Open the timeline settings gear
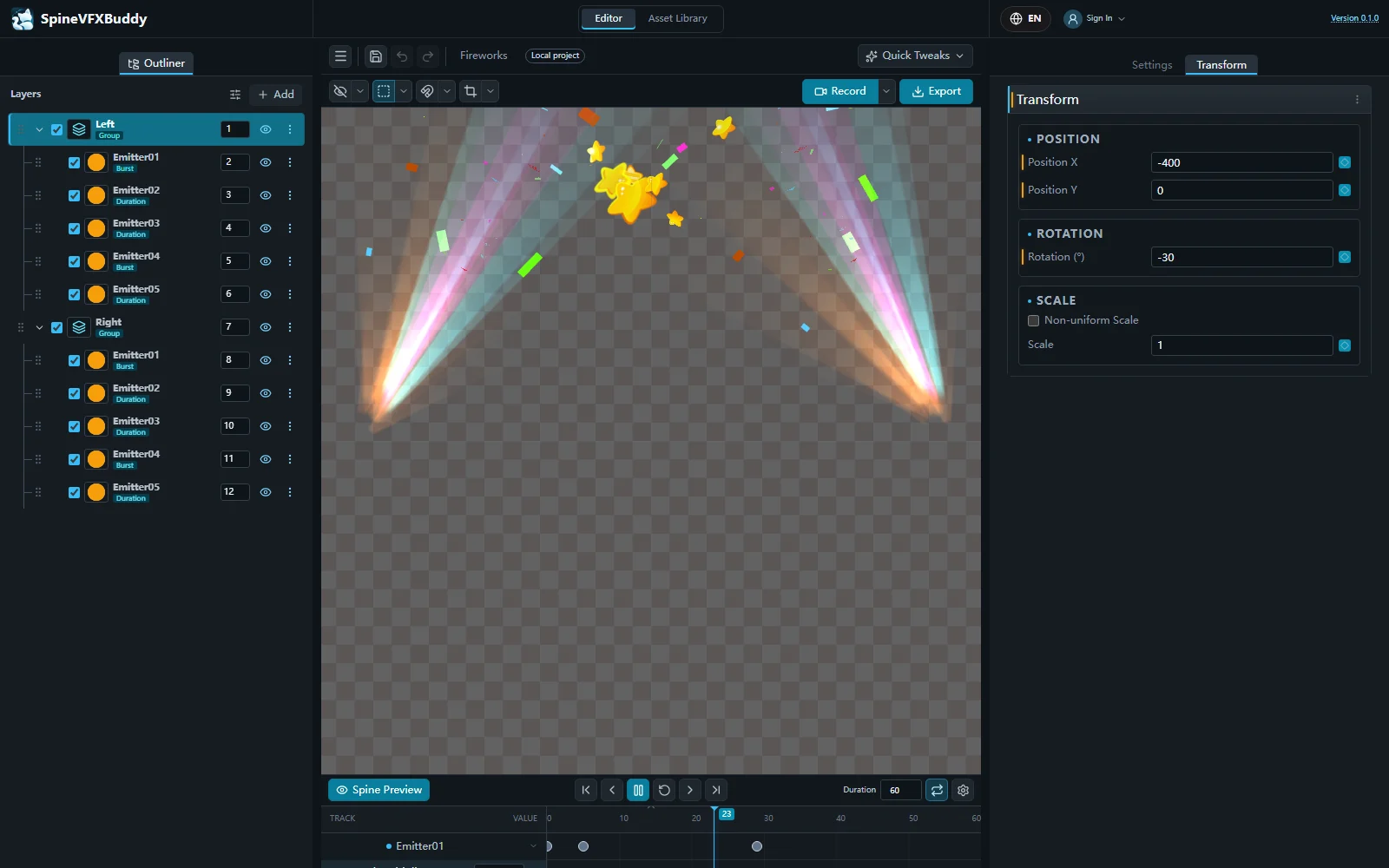 click(x=963, y=790)
